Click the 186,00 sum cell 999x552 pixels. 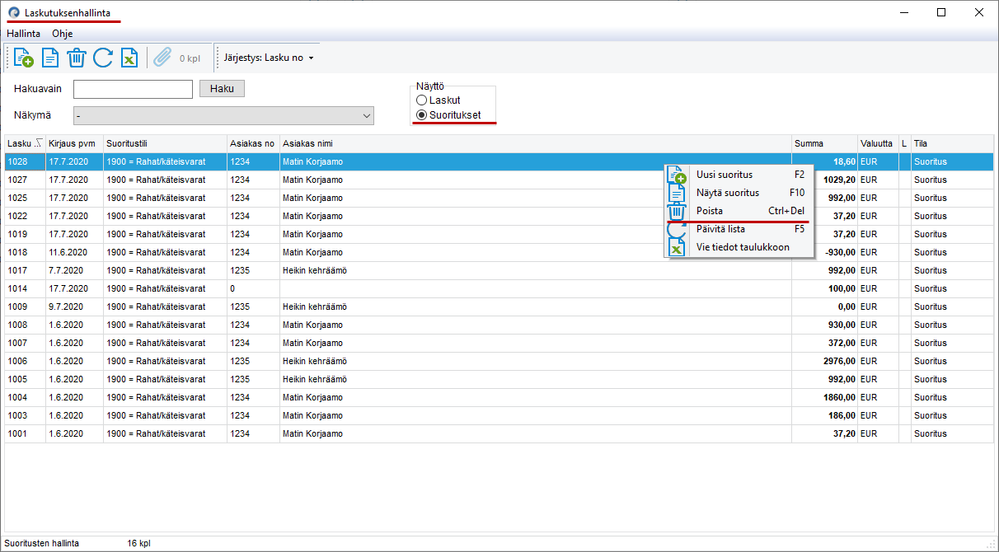[824, 416]
